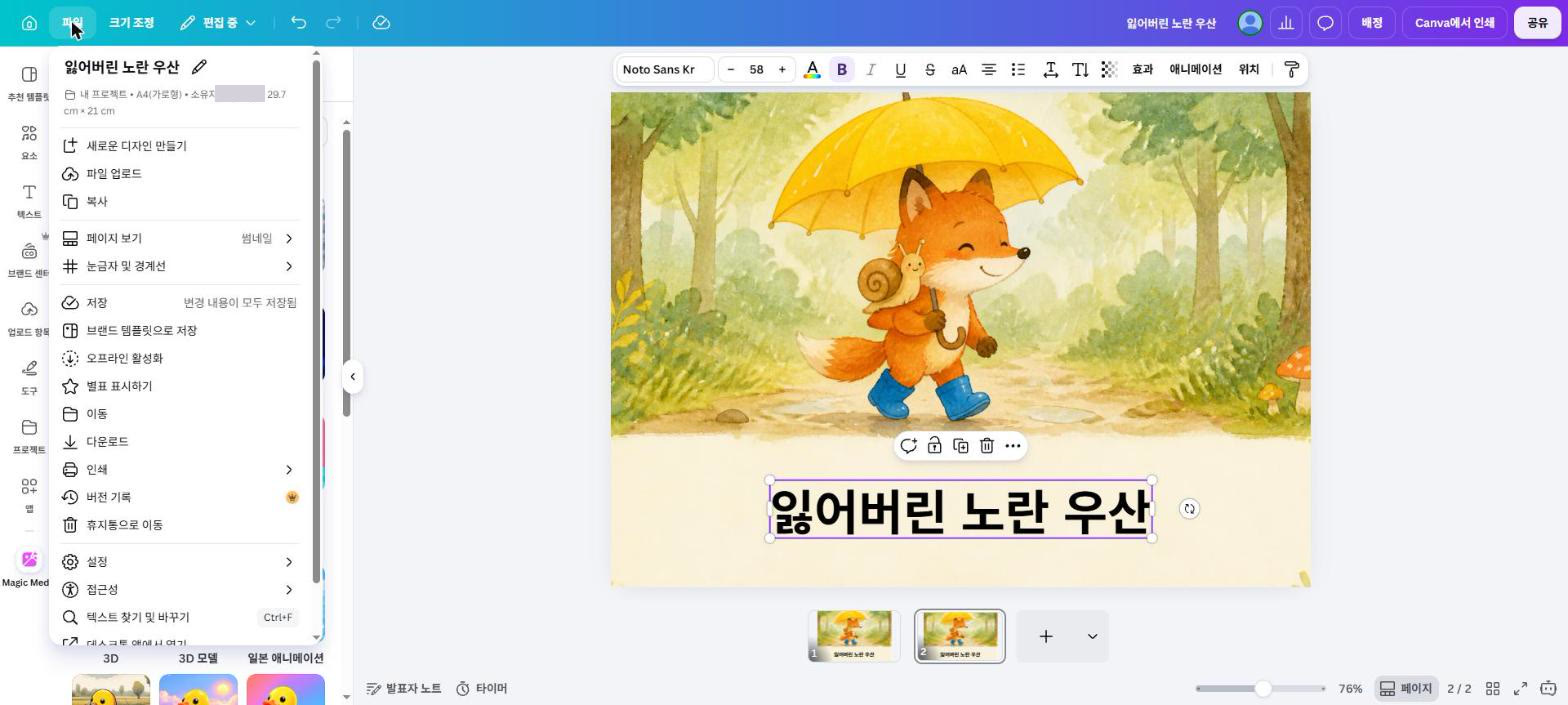1568x705 pixels.
Task: Close the 파일 menu
Action: pos(72,22)
